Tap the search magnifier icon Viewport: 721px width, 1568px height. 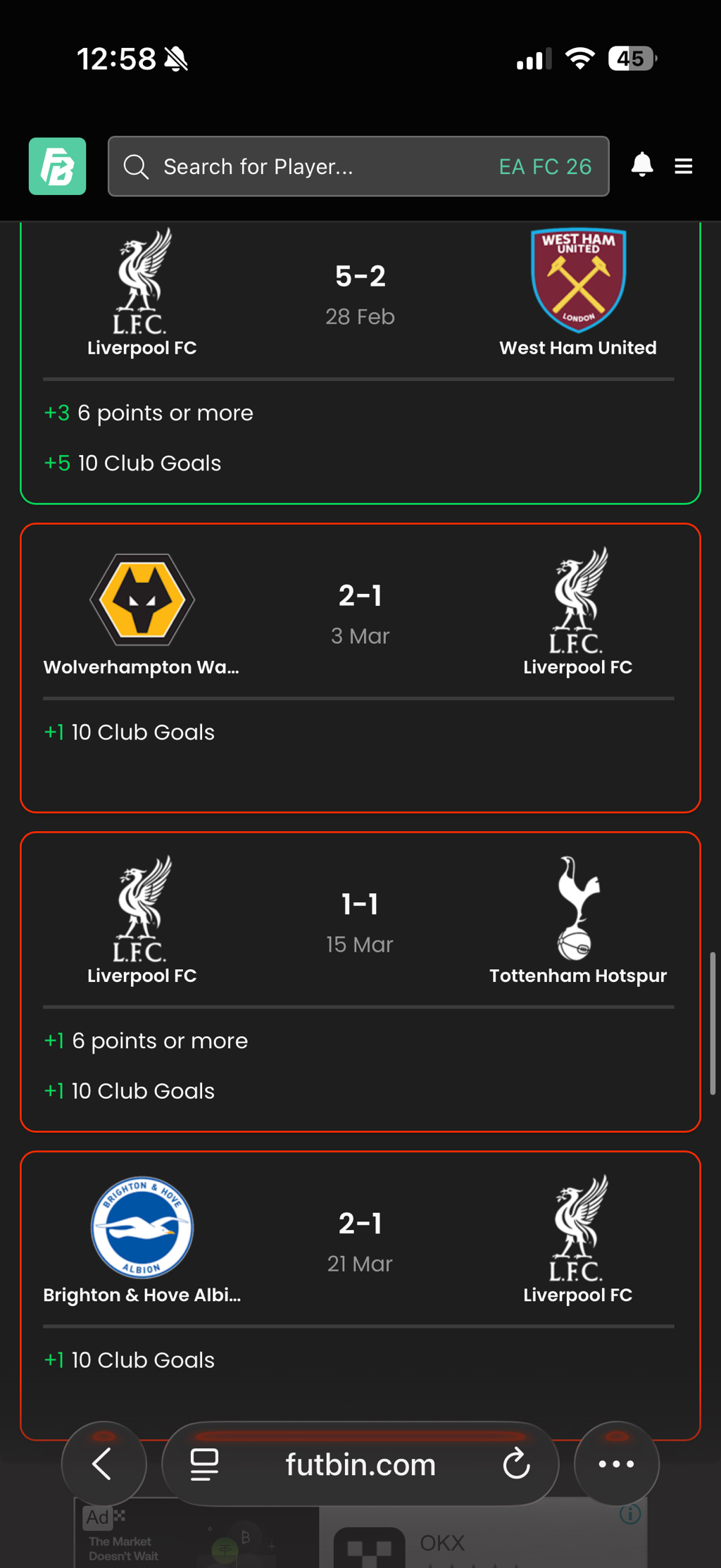click(136, 167)
